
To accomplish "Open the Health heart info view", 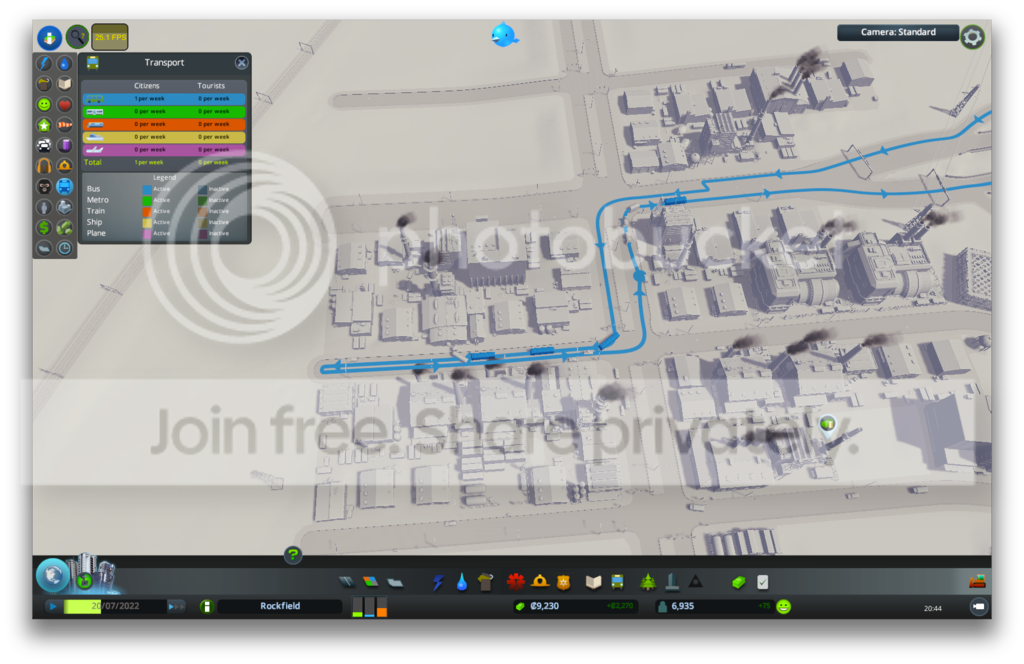I will pos(65,104).
